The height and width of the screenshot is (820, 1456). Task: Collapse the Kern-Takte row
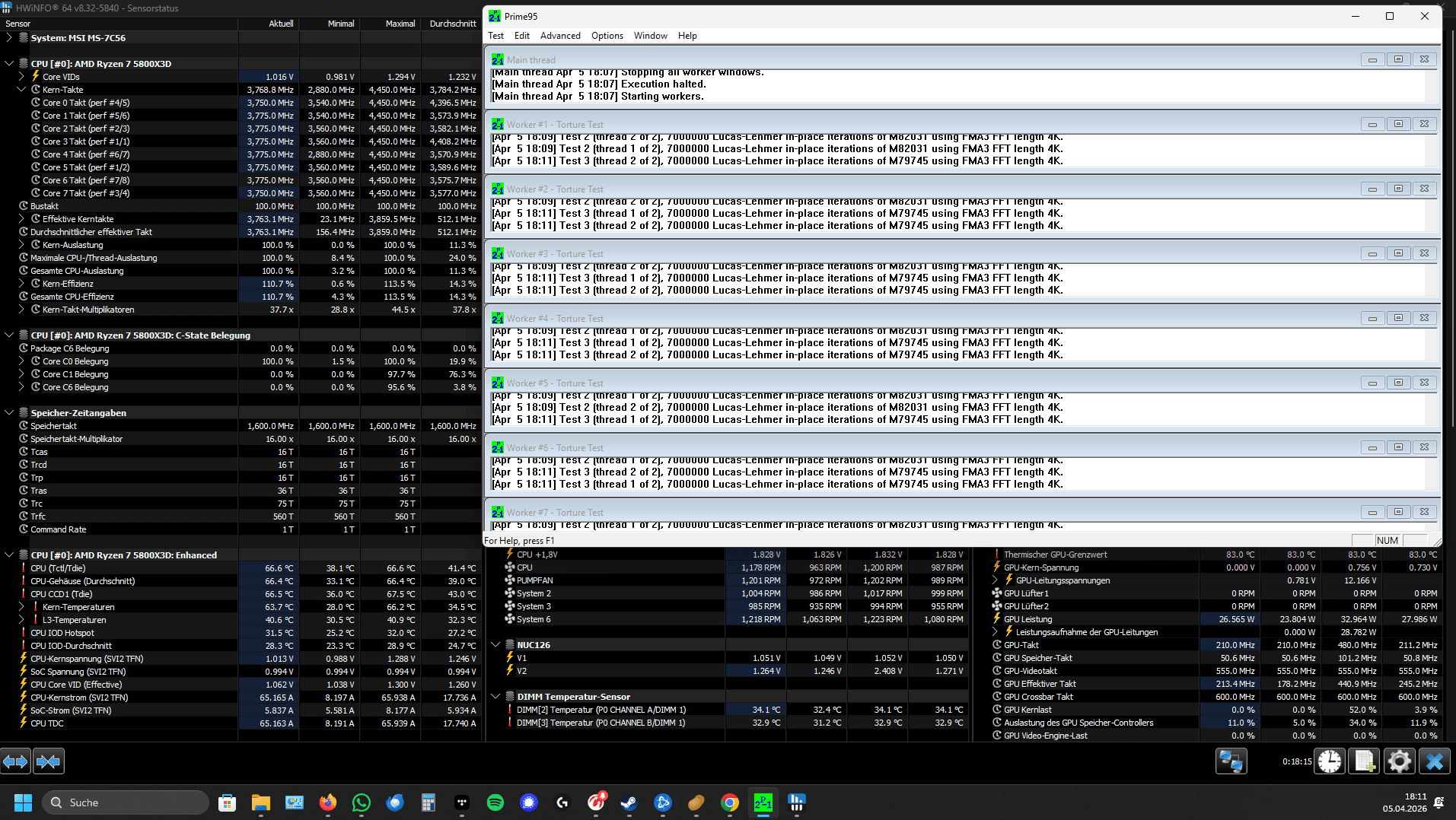21,89
